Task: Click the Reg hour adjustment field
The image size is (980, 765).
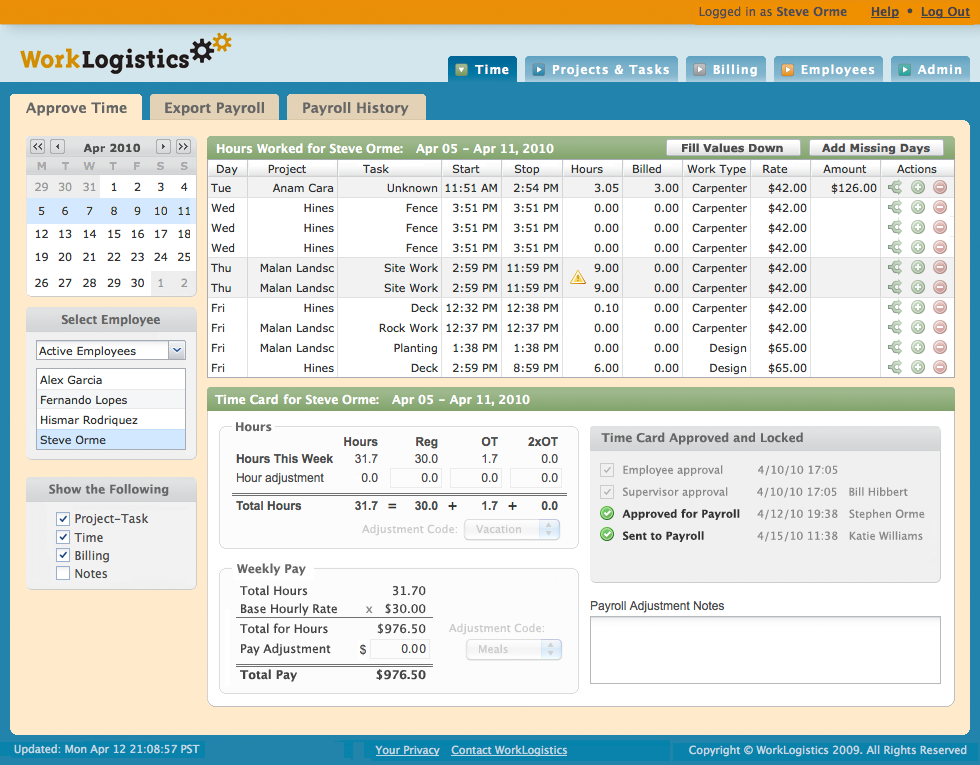Action: 416,478
